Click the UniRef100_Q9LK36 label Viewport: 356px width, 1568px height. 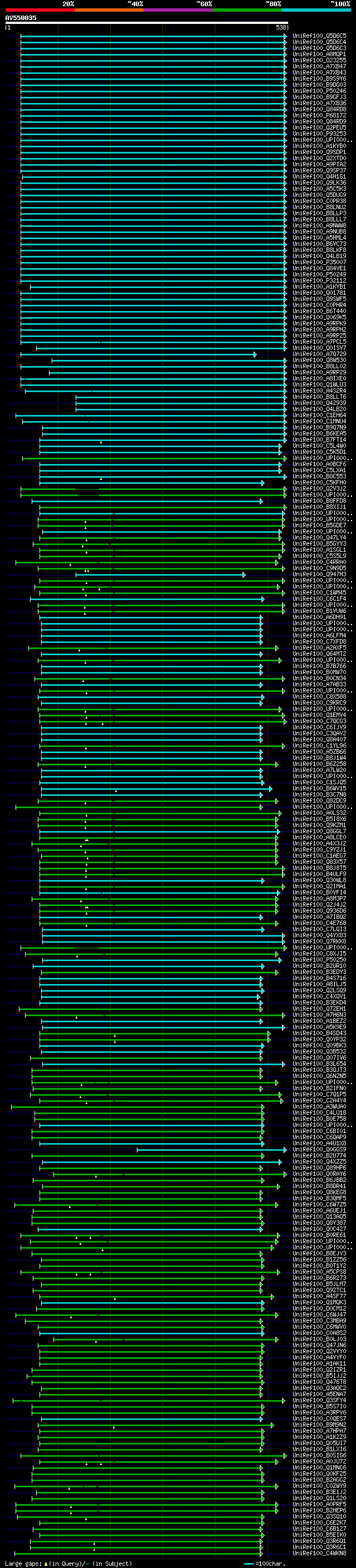click(x=319, y=182)
